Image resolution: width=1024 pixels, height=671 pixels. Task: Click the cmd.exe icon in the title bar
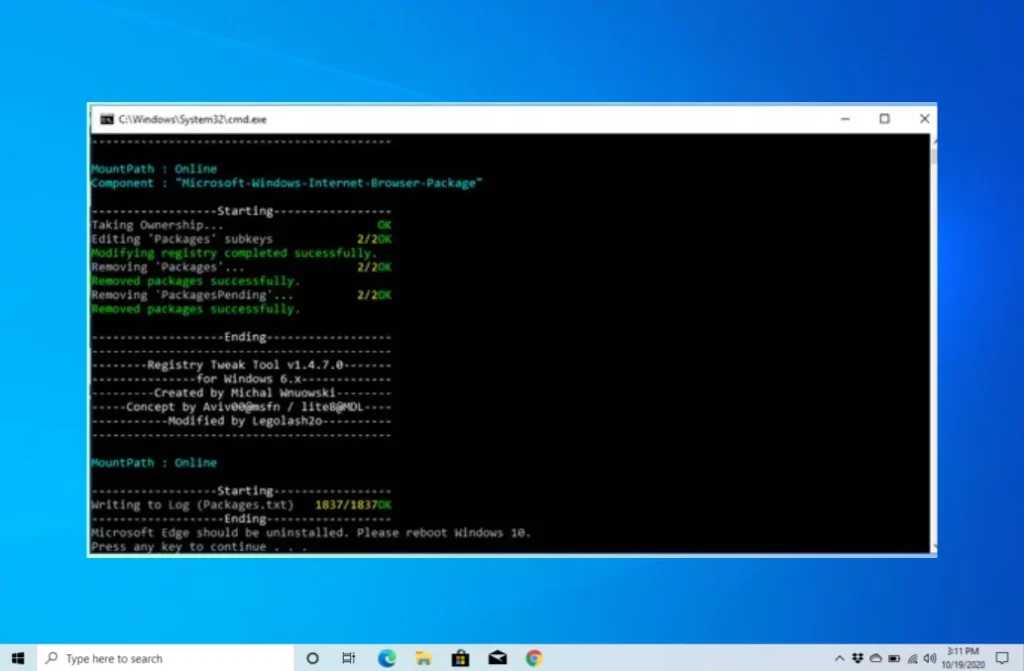tap(106, 118)
